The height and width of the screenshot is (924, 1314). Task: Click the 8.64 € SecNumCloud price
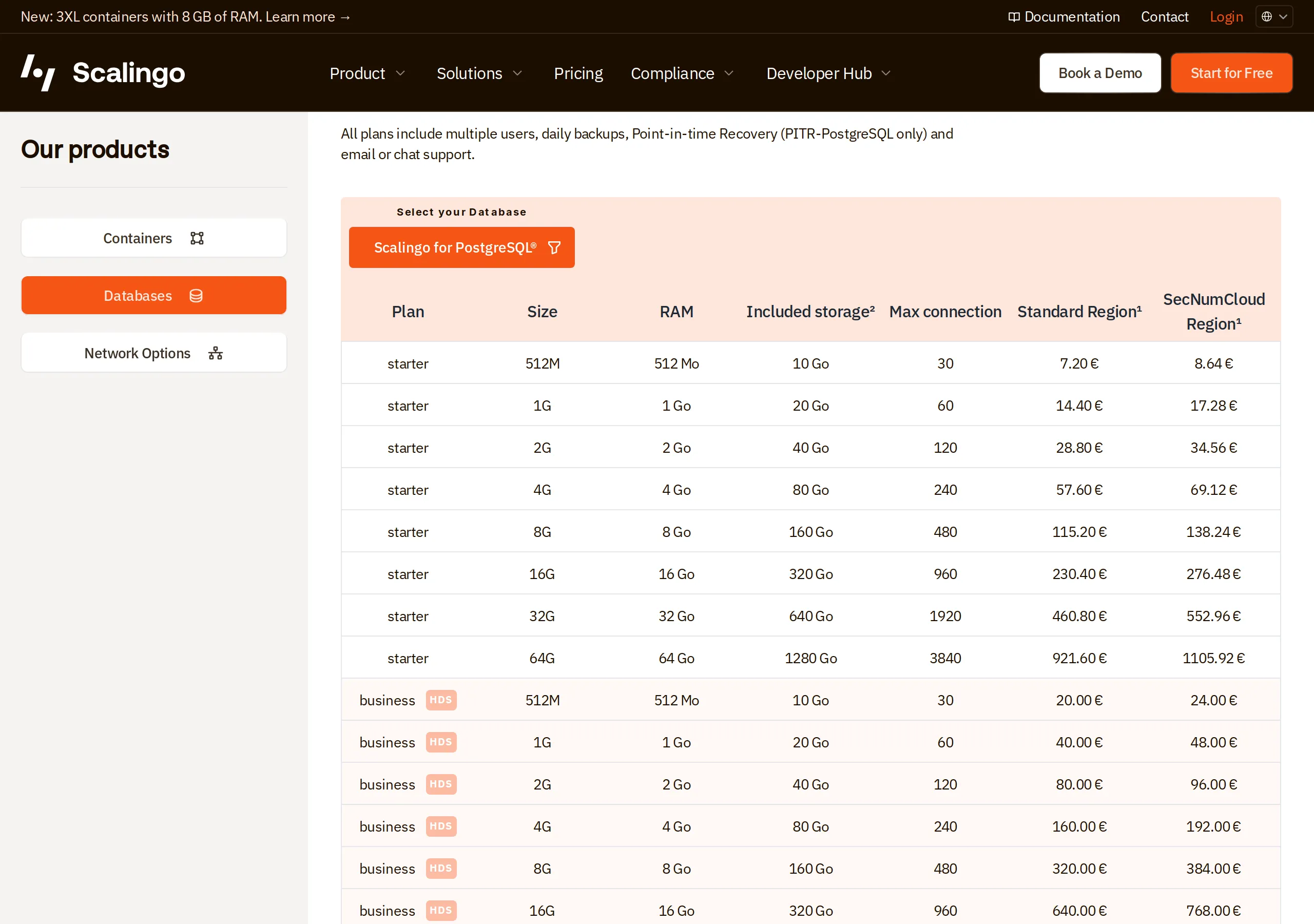[x=1214, y=363]
